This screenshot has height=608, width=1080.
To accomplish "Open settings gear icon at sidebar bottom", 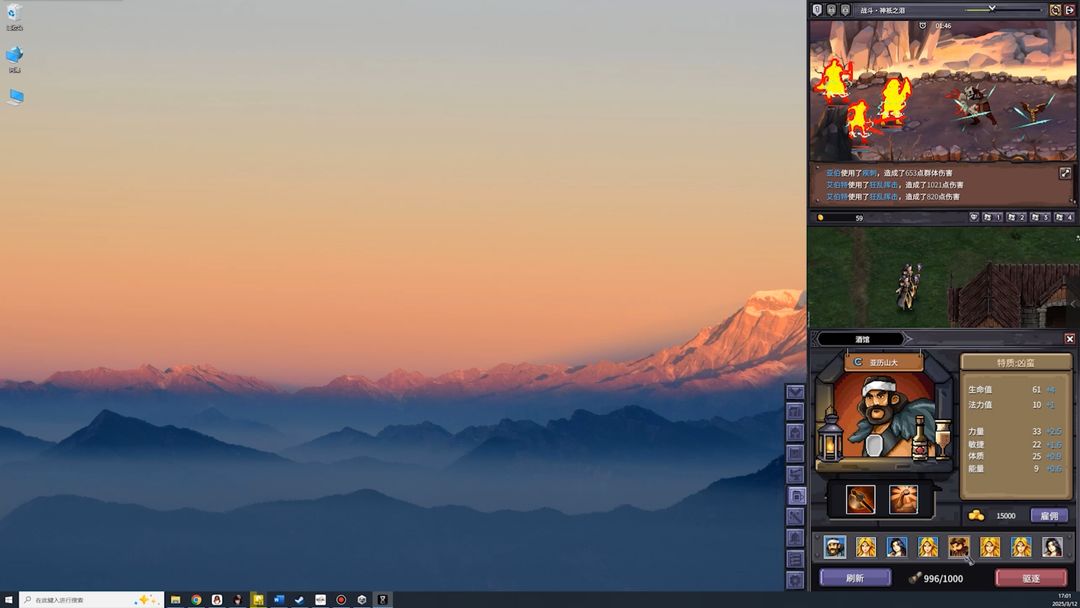I will (795, 580).
